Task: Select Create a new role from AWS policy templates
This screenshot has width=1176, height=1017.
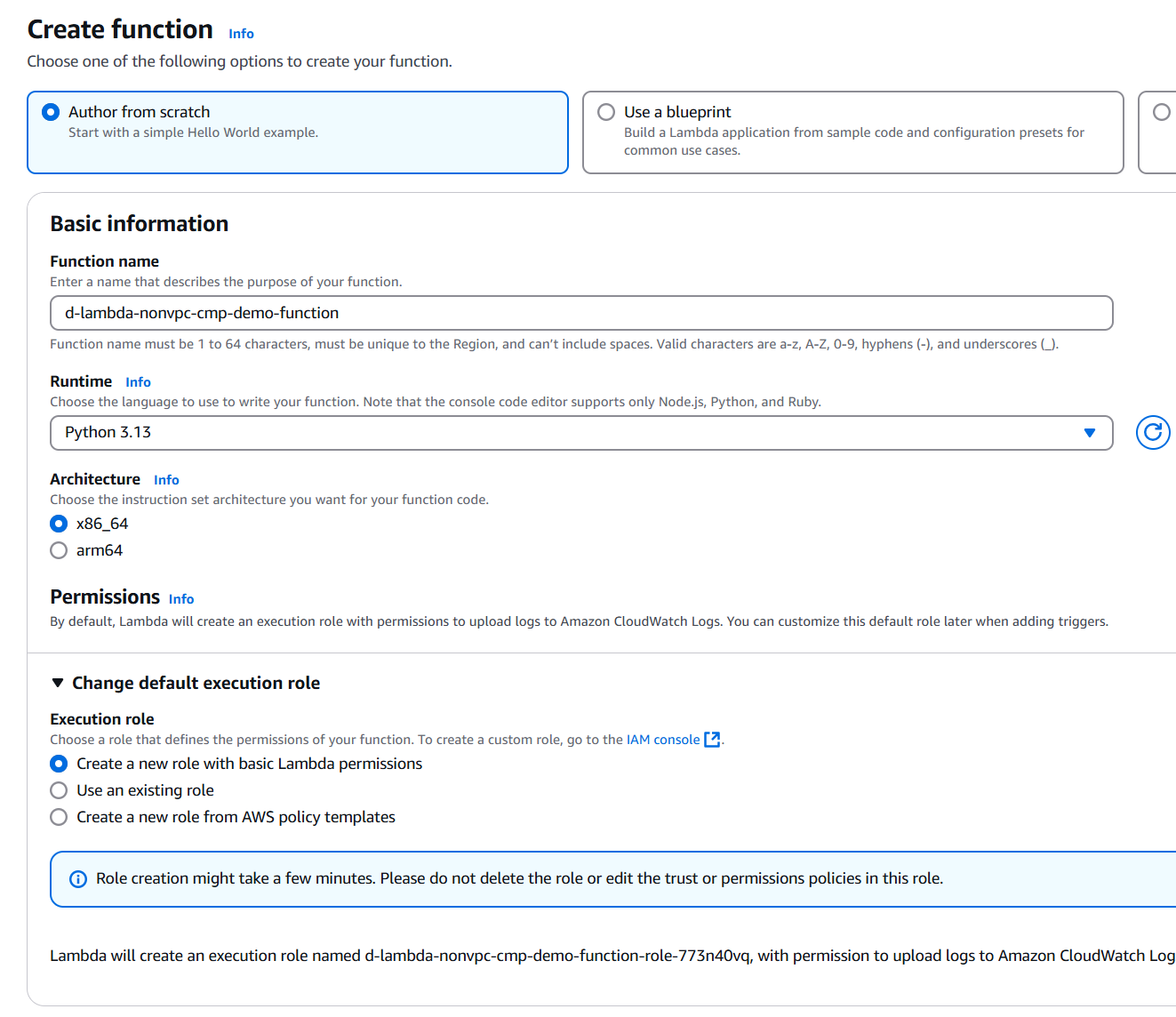Action: point(59,817)
